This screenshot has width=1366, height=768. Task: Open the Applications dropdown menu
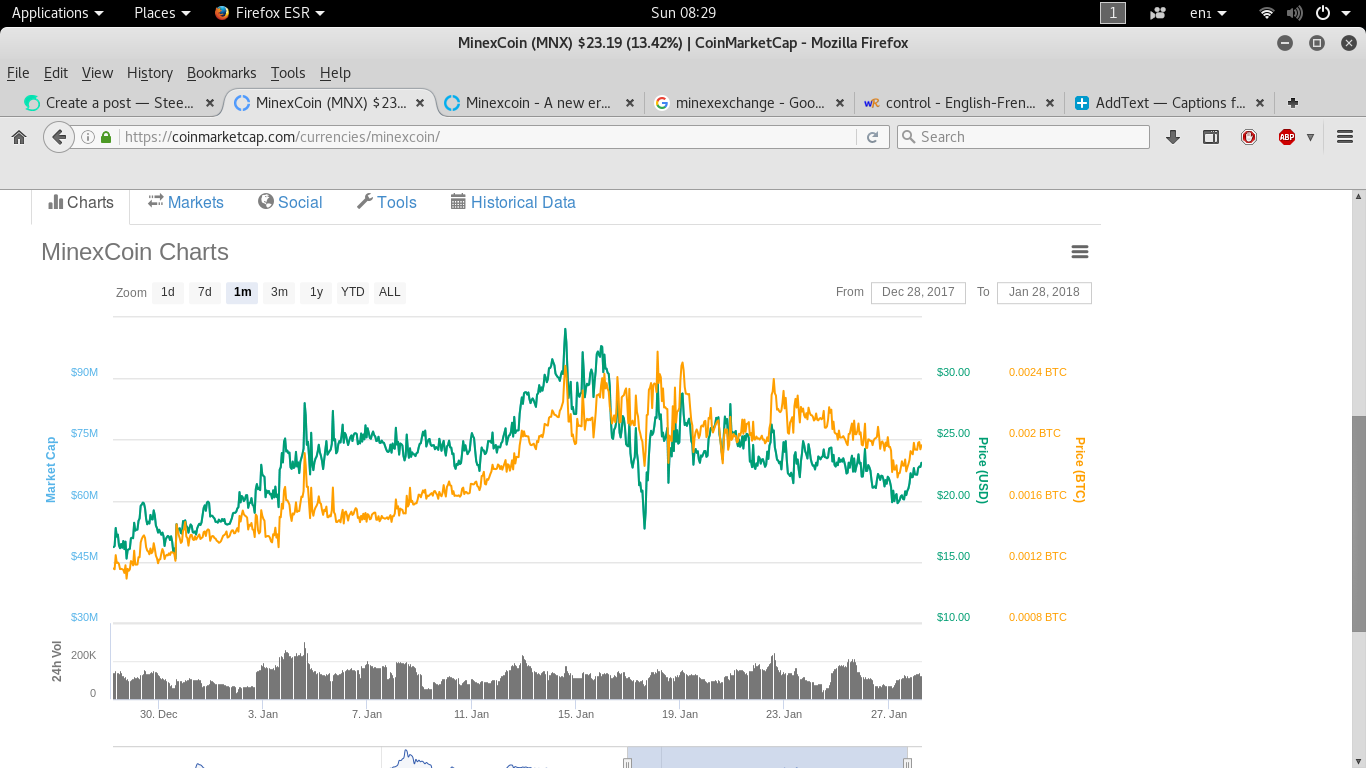[x=57, y=13]
